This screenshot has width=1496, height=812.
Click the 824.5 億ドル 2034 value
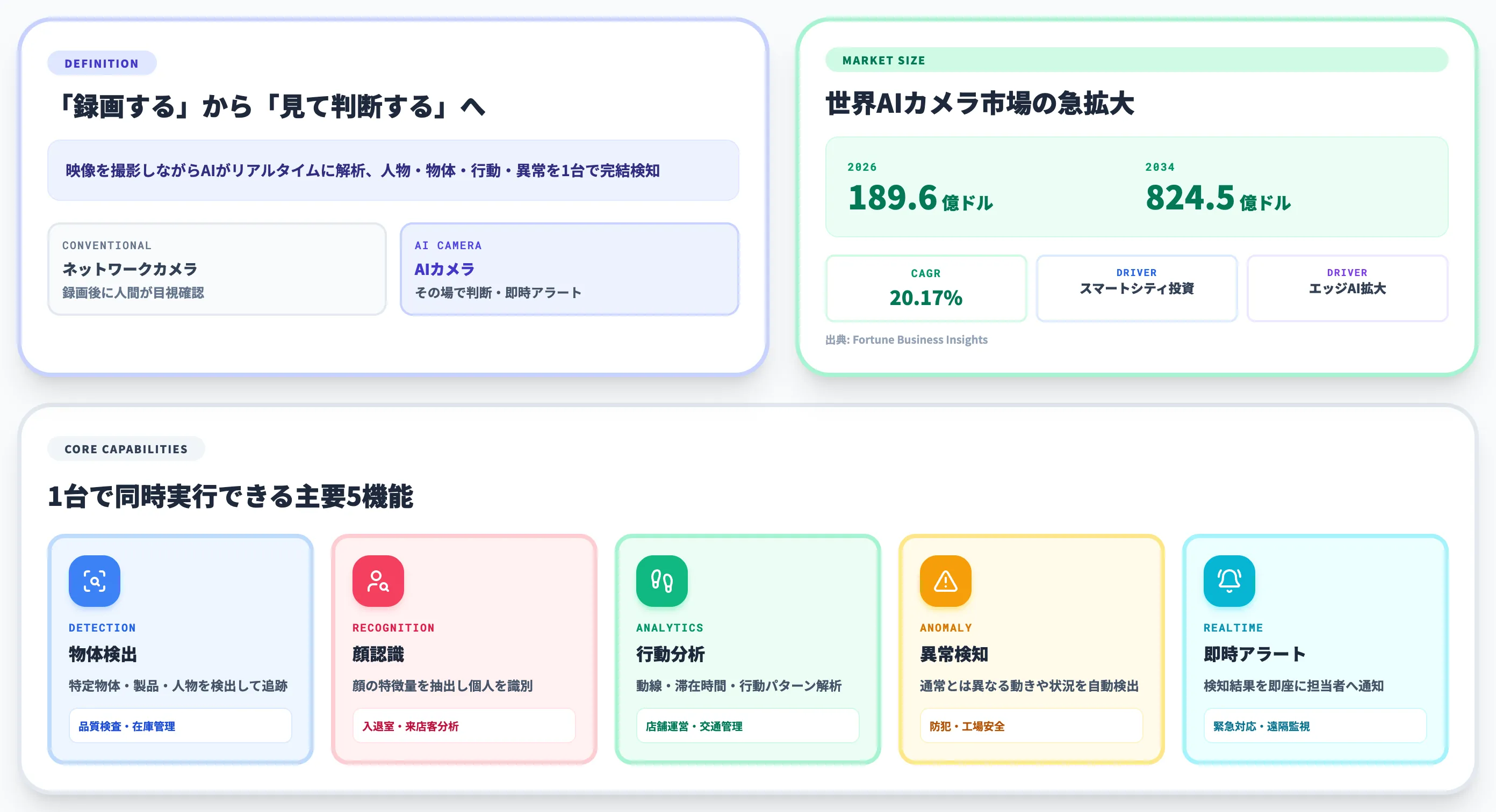pos(1218,198)
